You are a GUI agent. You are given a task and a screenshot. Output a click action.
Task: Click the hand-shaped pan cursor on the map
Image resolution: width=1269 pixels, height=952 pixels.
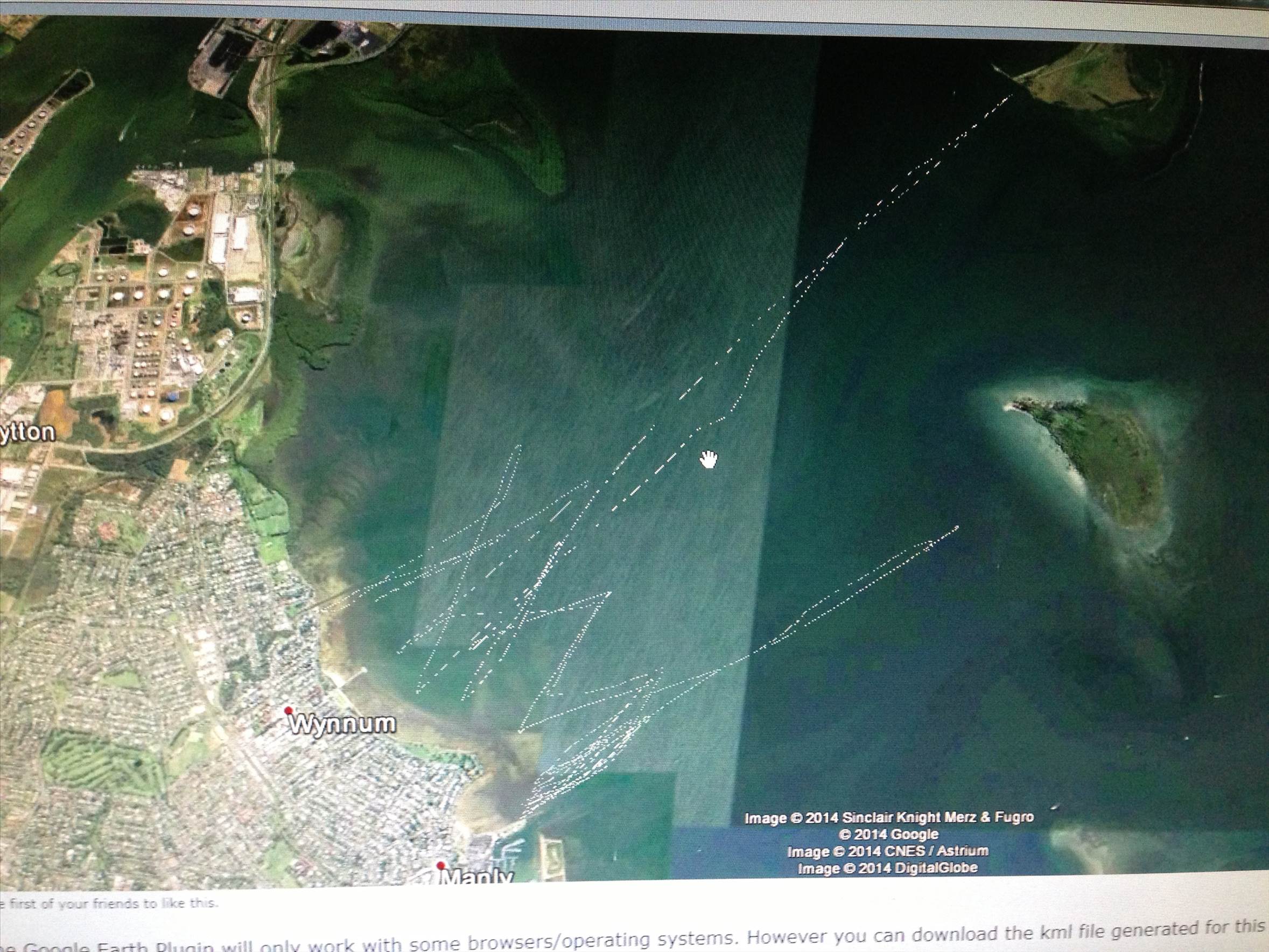pyautogui.click(x=709, y=460)
